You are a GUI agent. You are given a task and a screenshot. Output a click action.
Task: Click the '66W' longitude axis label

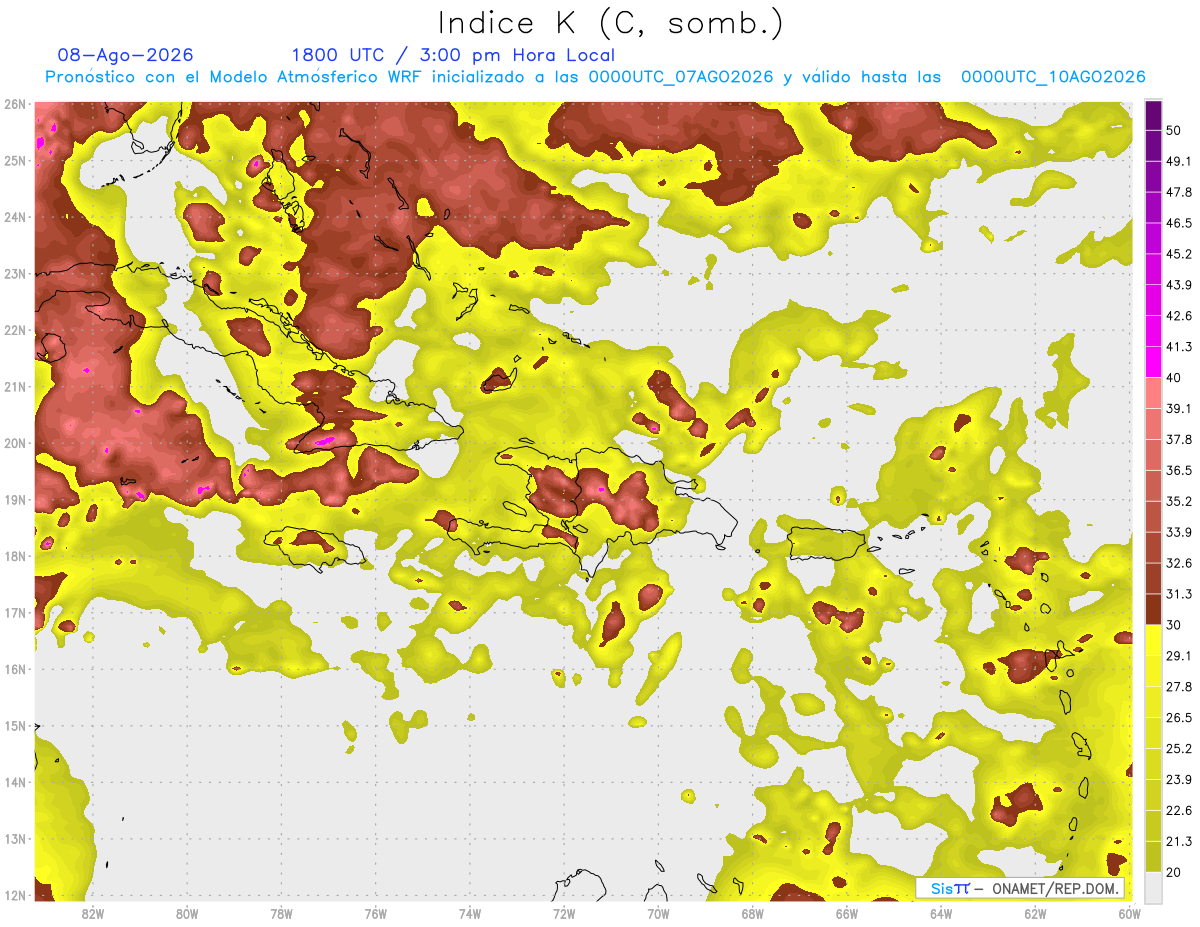[x=847, y=913]
